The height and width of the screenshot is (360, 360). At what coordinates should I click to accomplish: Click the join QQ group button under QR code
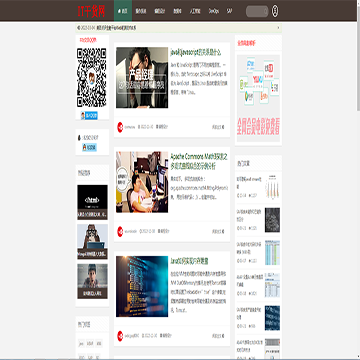pos(89,115)
